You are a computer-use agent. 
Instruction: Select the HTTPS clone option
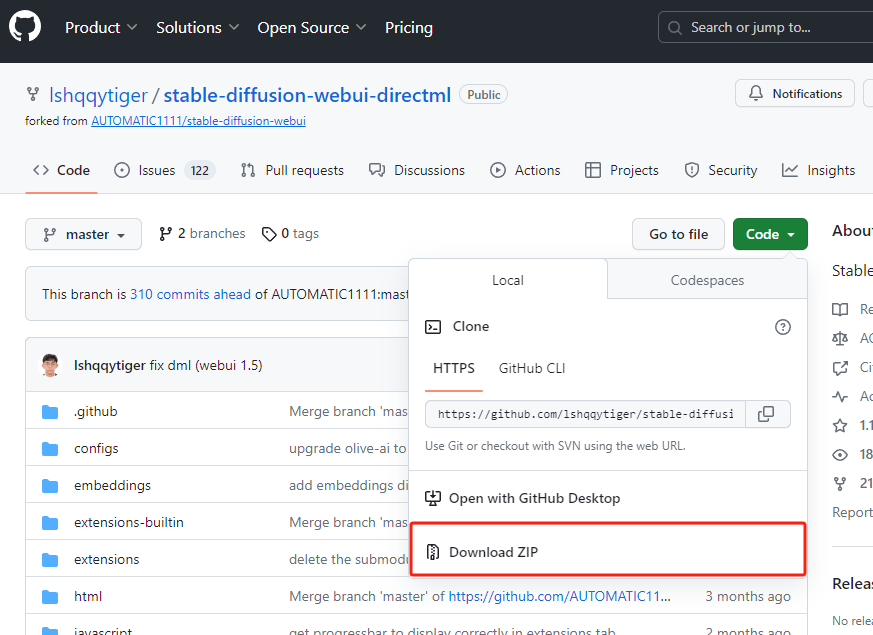point(454,368)
